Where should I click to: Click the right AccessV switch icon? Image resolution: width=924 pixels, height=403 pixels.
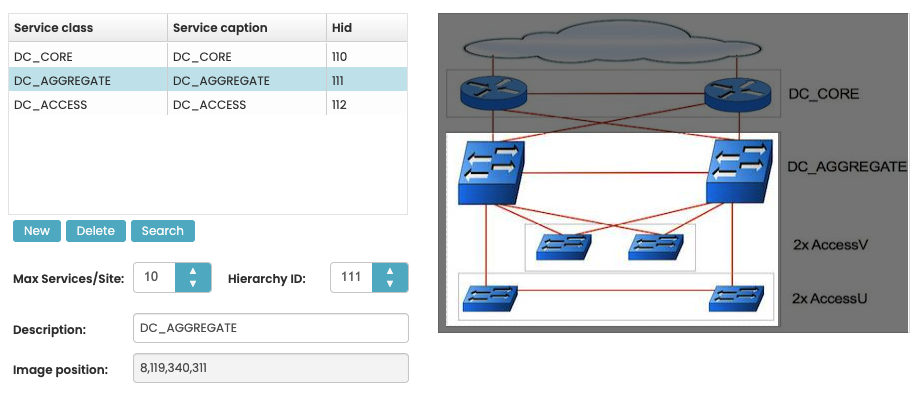(x=656, y=247)
